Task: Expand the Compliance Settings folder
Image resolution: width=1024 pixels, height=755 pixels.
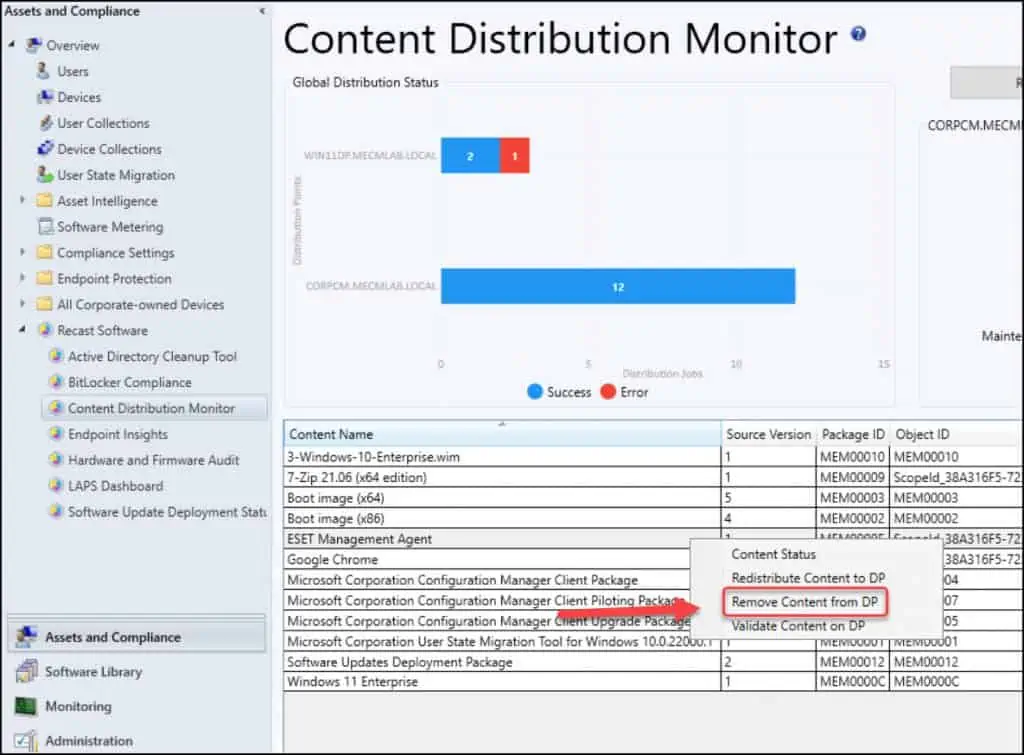Action: 22,251
